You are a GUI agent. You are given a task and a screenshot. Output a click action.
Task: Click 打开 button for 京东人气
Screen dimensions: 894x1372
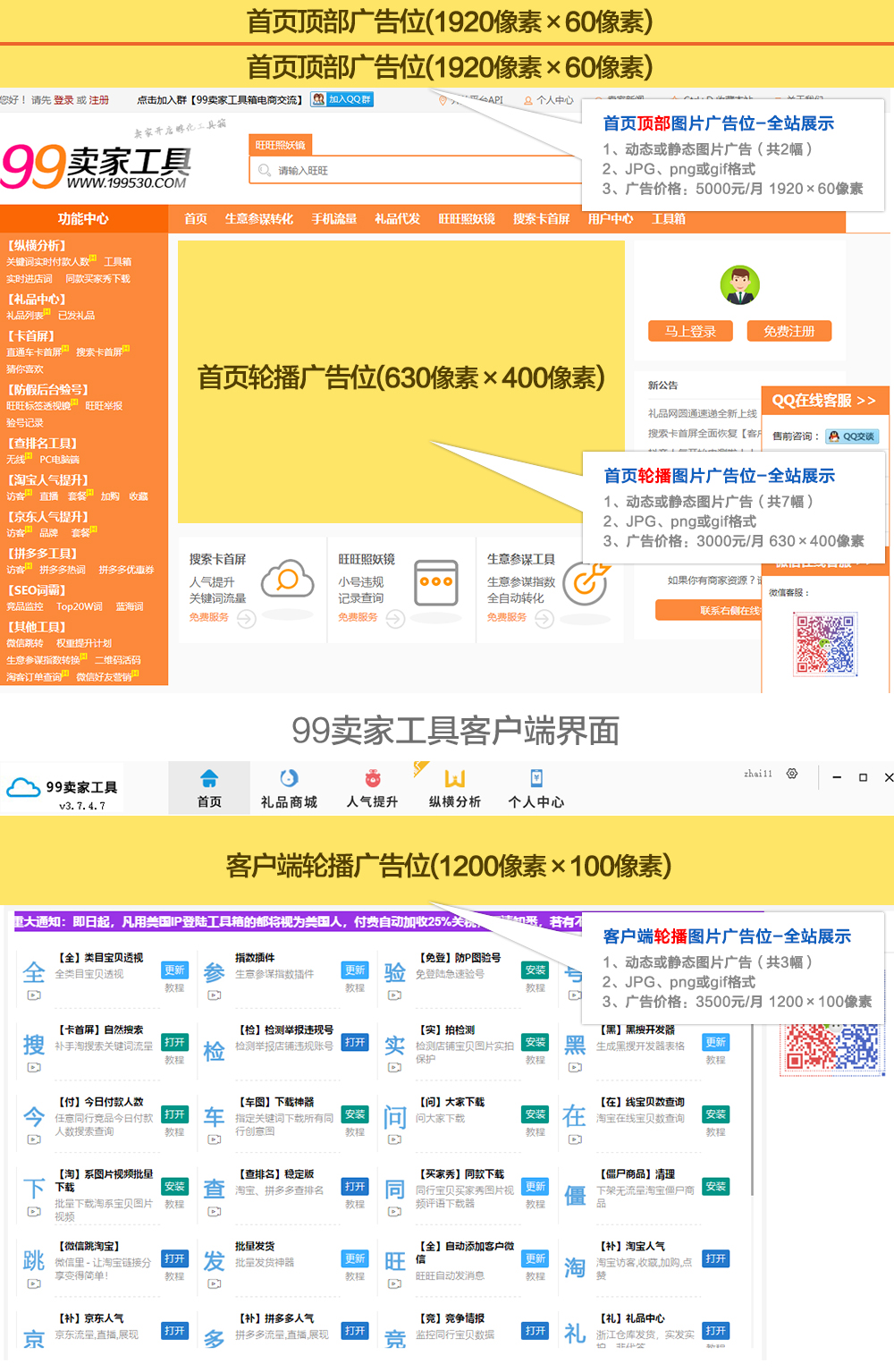click(x=174, y=1331)
